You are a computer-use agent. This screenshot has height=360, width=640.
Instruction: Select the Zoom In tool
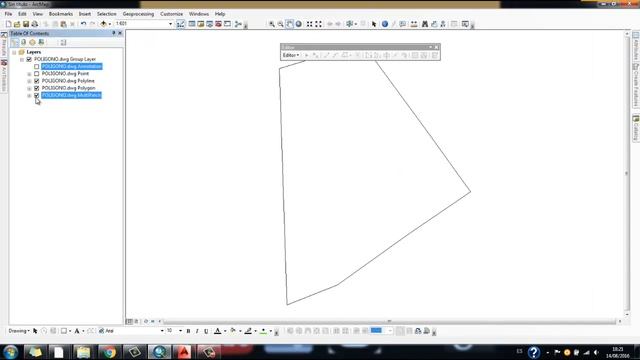pos(271,24)
